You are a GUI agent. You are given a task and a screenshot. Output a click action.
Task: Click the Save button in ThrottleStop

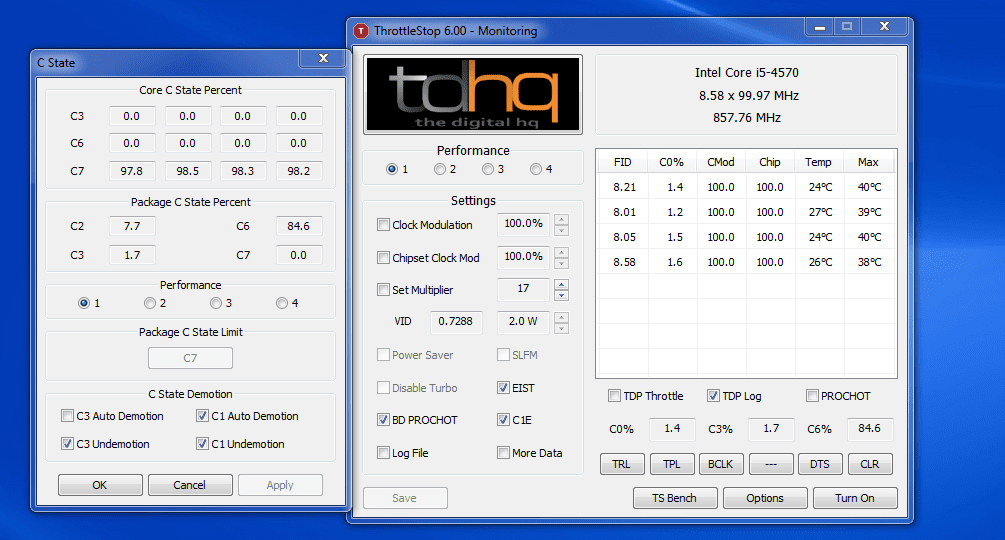[405, 498]
